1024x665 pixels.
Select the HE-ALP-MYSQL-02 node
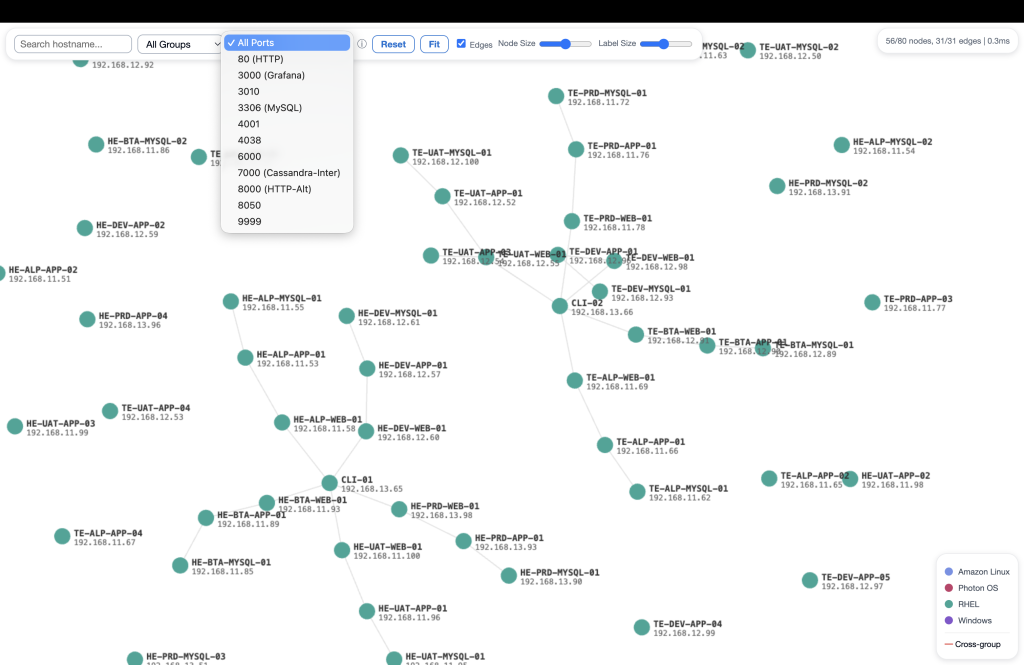842,145
